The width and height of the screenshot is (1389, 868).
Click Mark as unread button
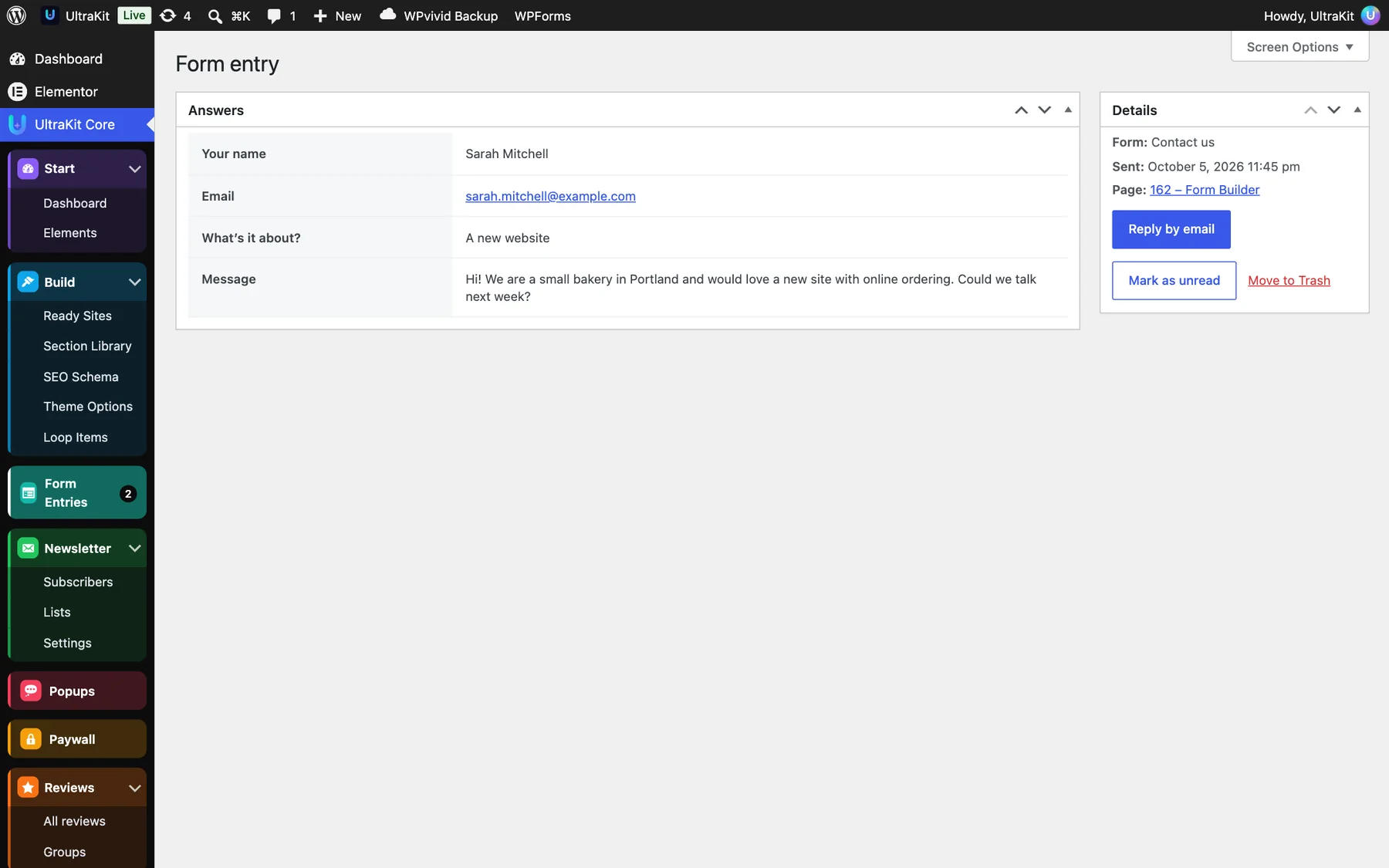1174,281
